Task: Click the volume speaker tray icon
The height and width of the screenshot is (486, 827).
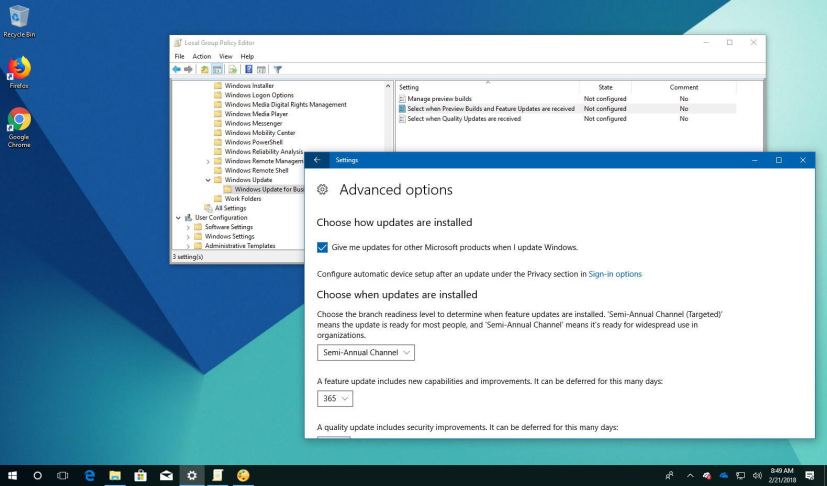Action: (757, 475)
